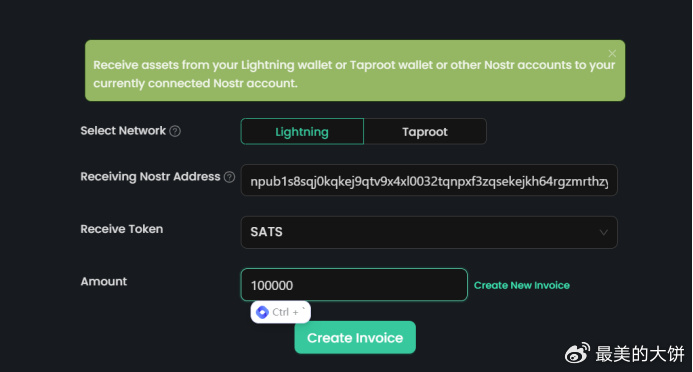Select the Lightning network option
693x372 pixels.
[302, 131]
